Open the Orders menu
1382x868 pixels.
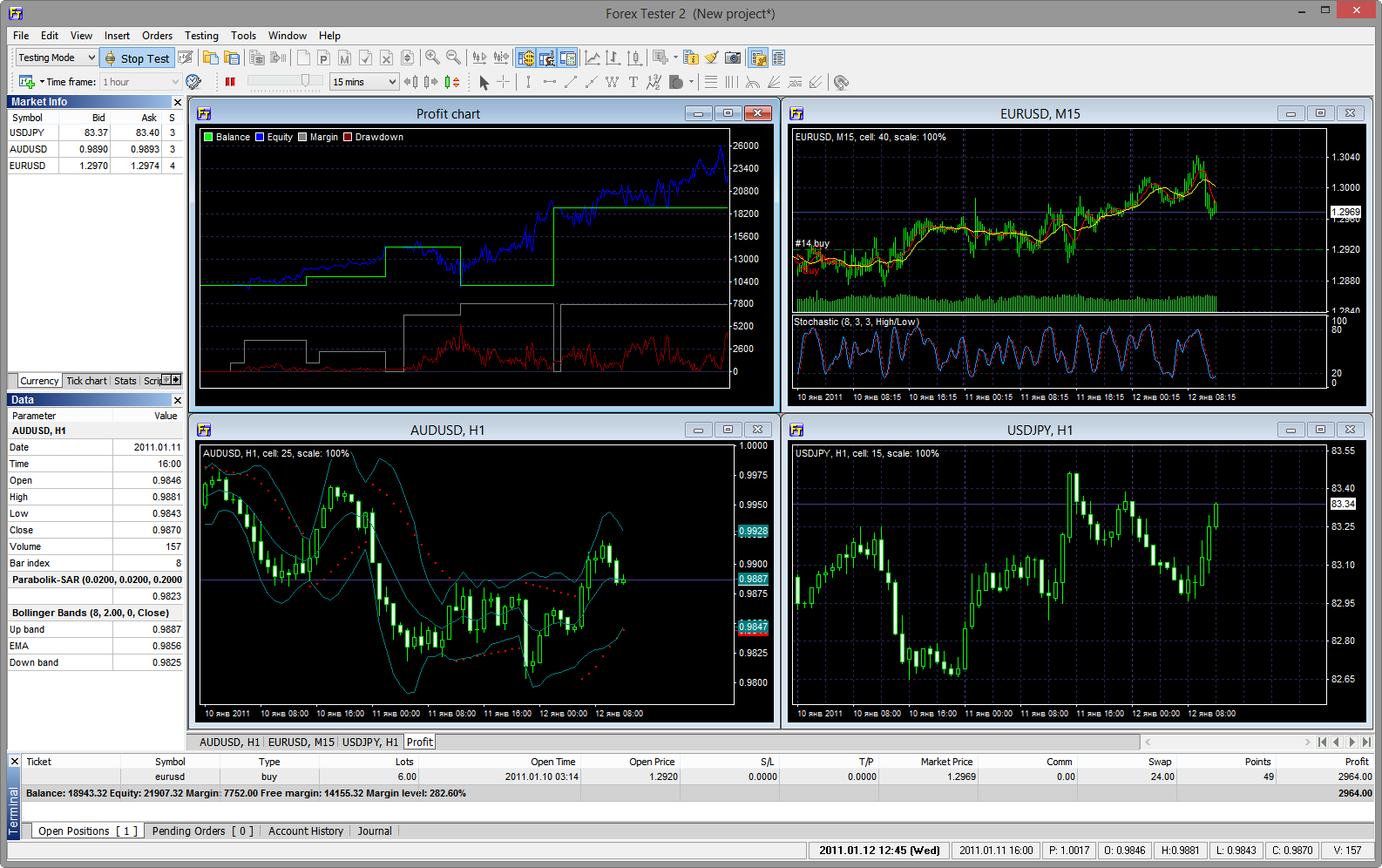coord(157,36)
